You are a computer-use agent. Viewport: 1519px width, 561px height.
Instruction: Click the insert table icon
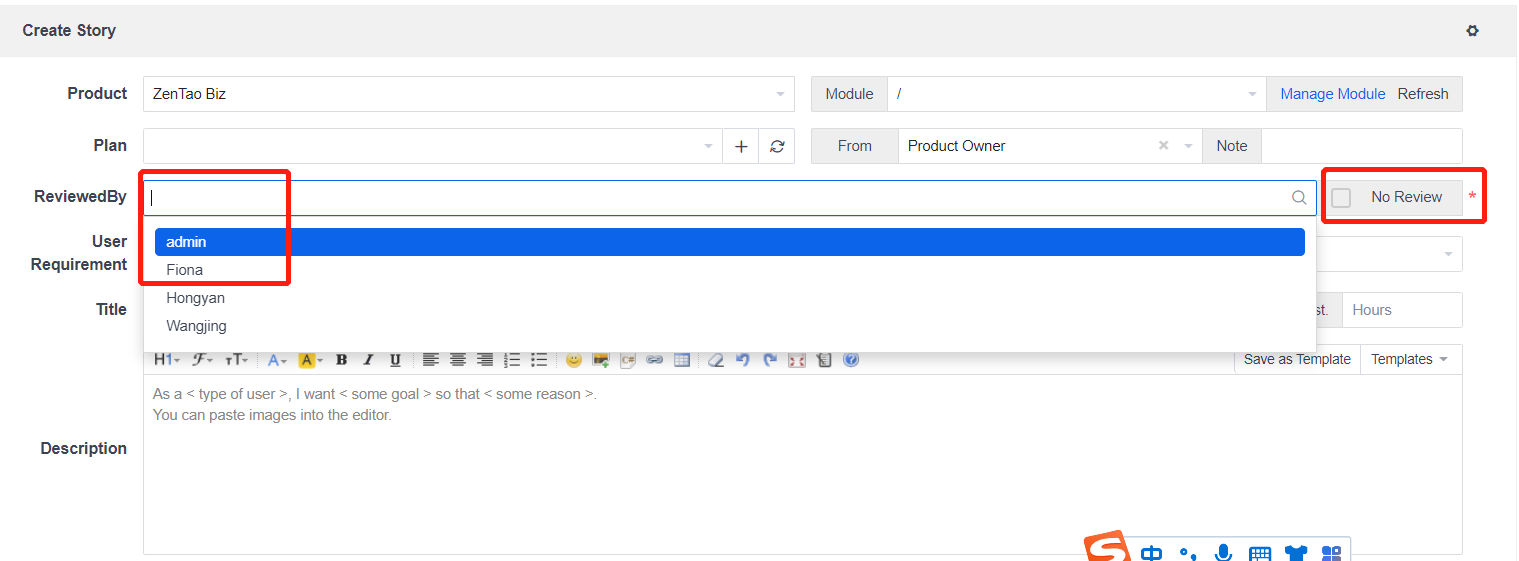682,360
